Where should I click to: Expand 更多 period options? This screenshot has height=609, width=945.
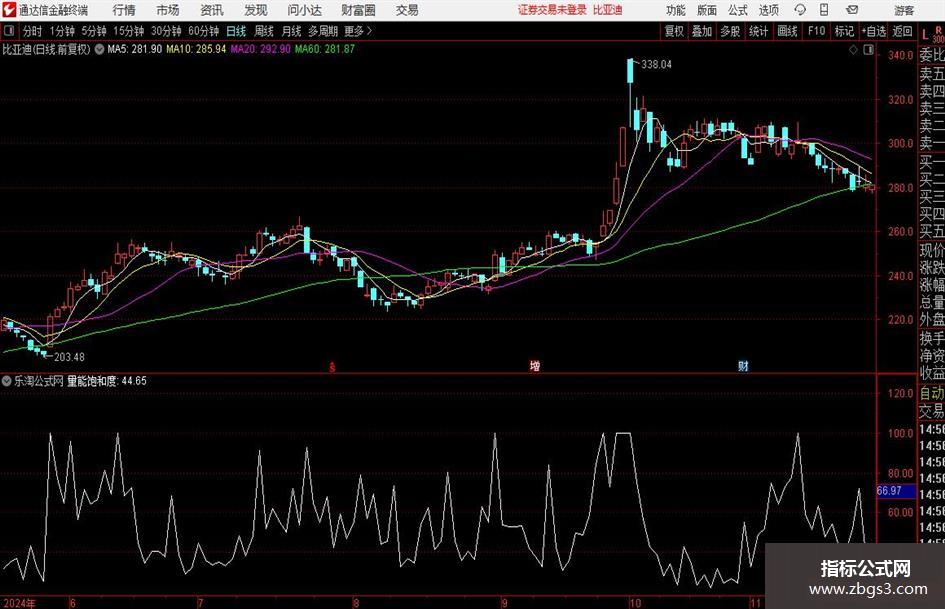coord(358,31)
